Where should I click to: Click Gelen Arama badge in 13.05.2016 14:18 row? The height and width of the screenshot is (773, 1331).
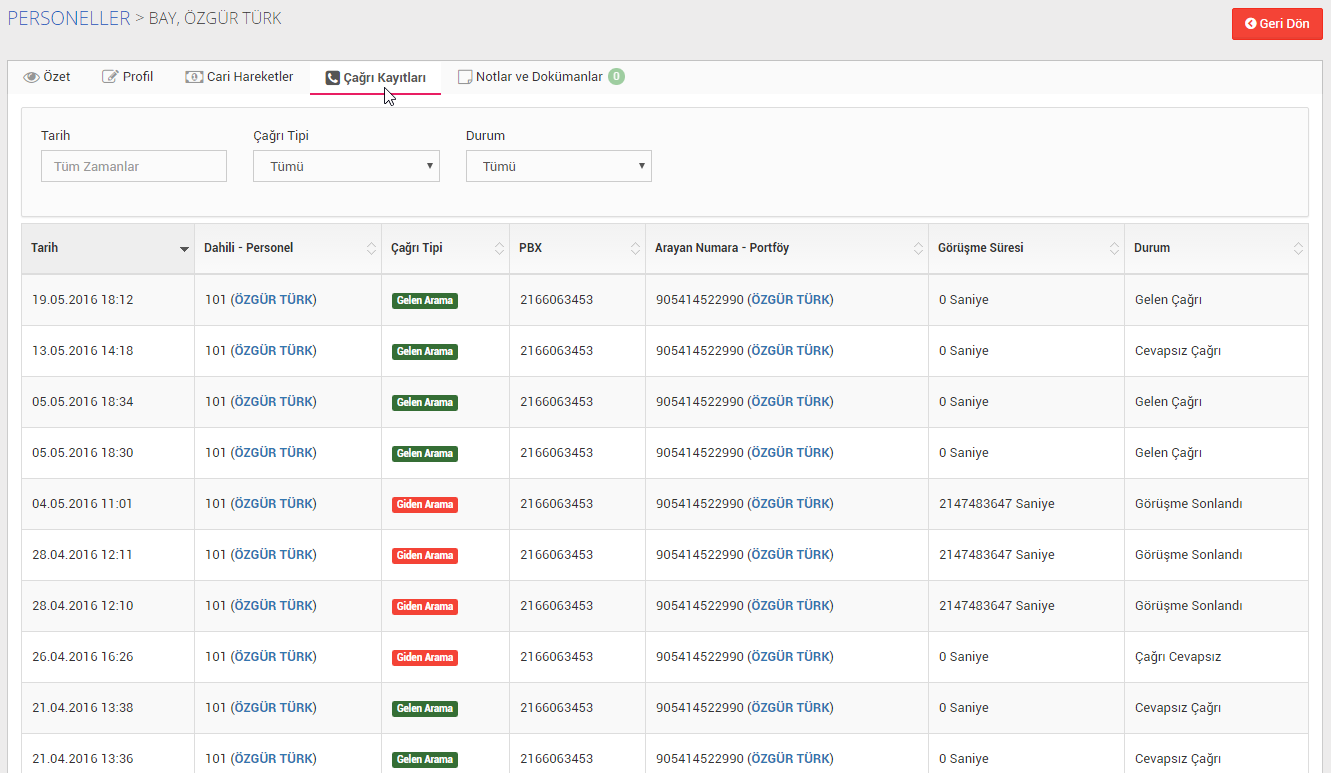coord(425,351)
